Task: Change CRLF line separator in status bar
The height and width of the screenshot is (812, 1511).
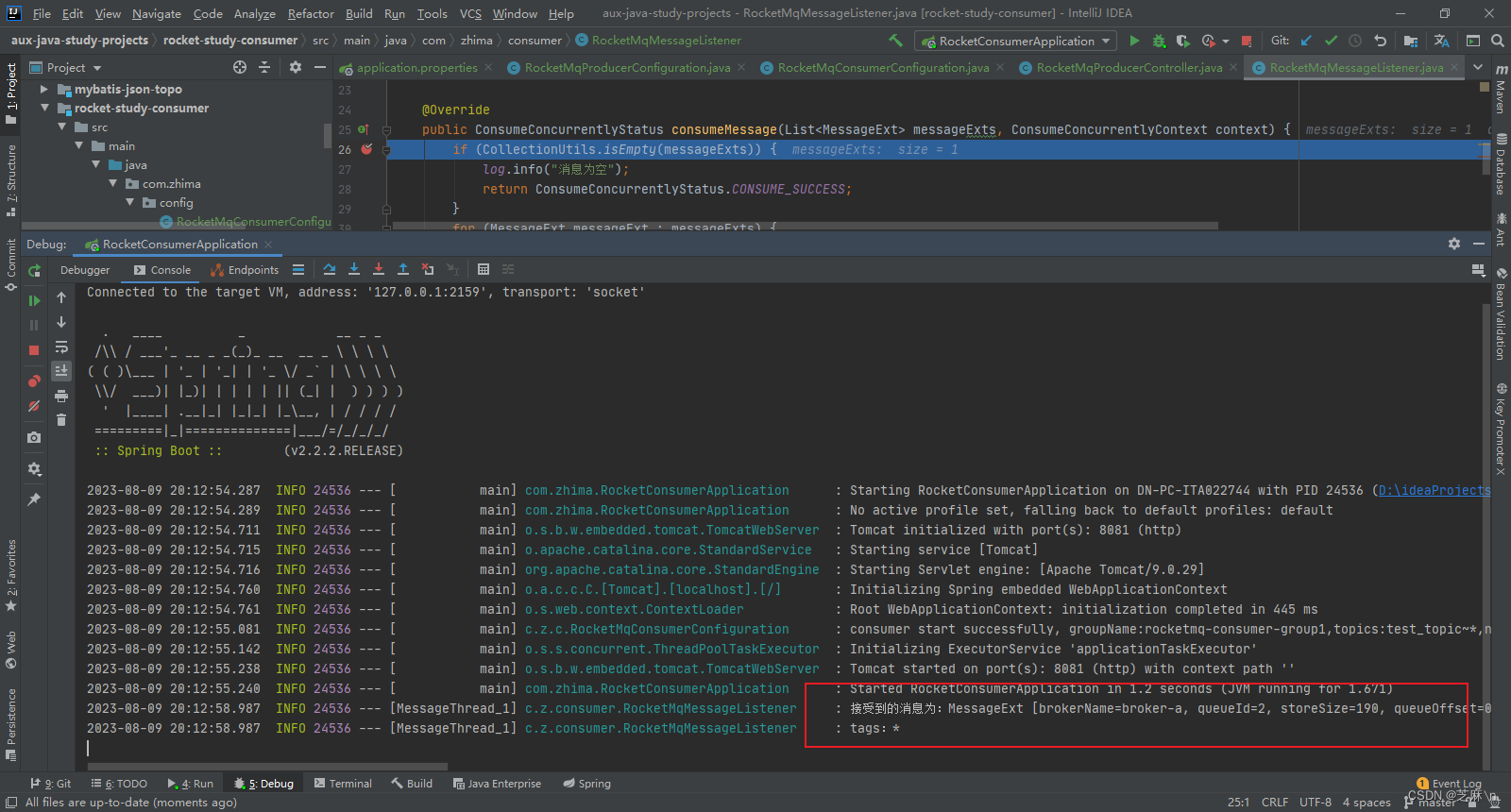Action: pos(1275,803)
